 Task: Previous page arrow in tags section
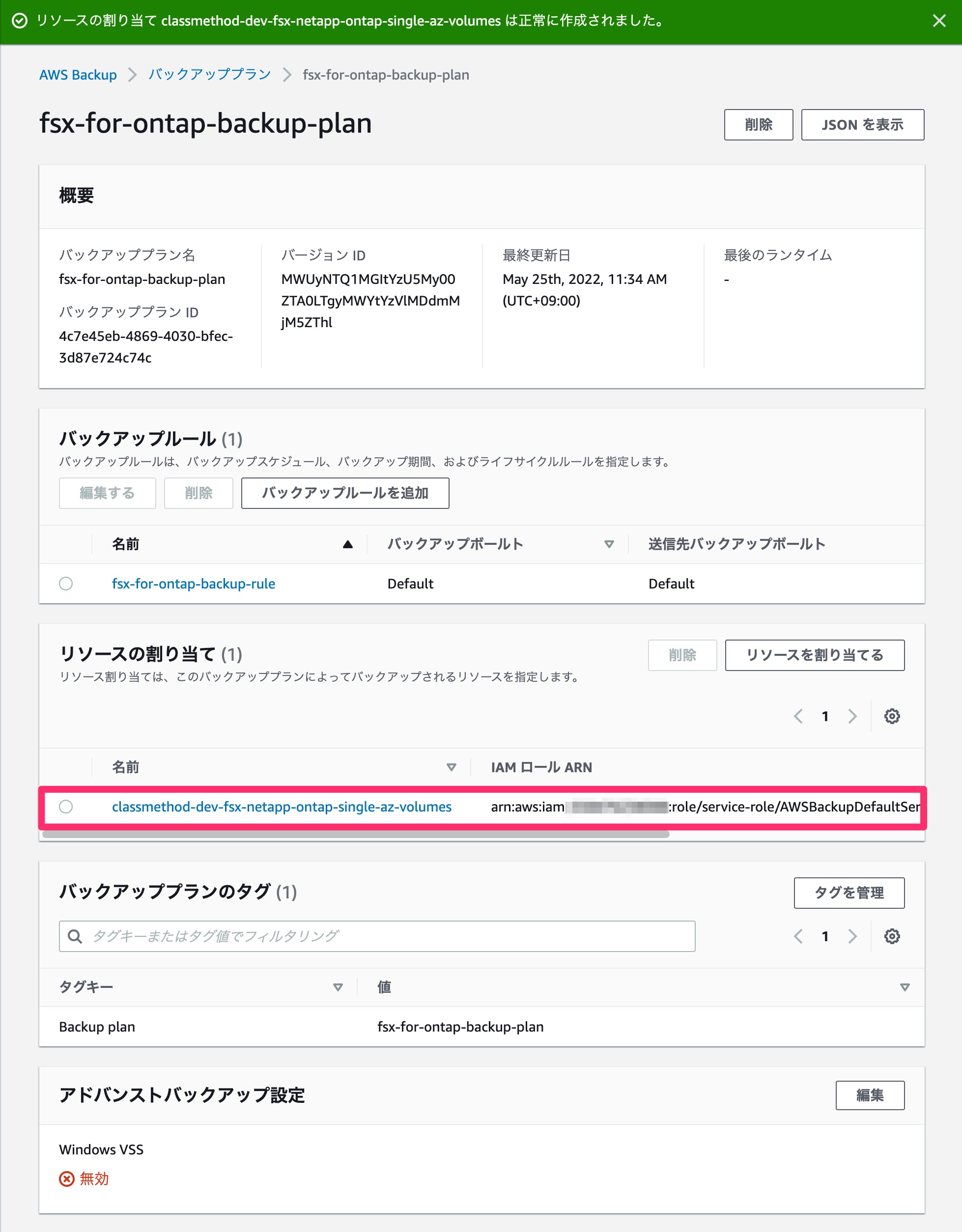point(798,936)
